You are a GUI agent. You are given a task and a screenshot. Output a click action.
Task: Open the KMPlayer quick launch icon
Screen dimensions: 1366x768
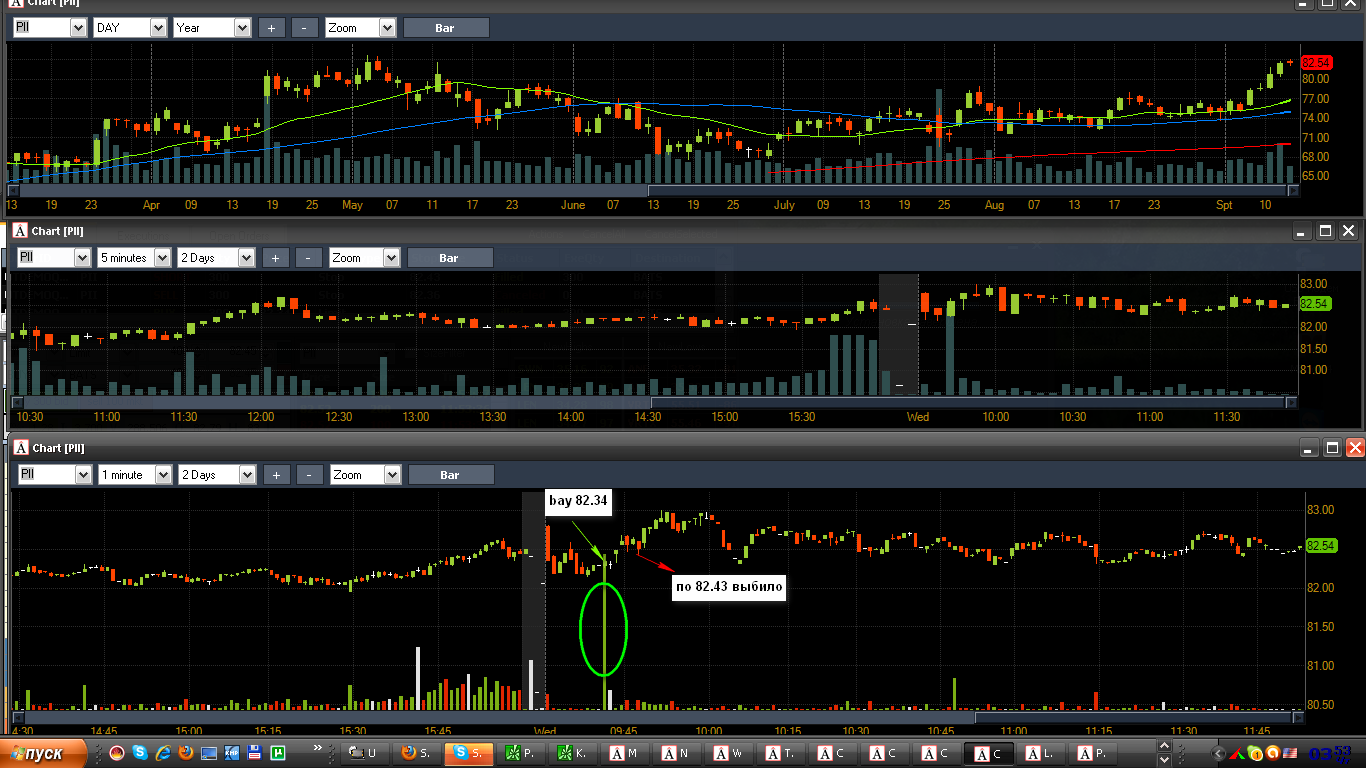pos(232,752)
